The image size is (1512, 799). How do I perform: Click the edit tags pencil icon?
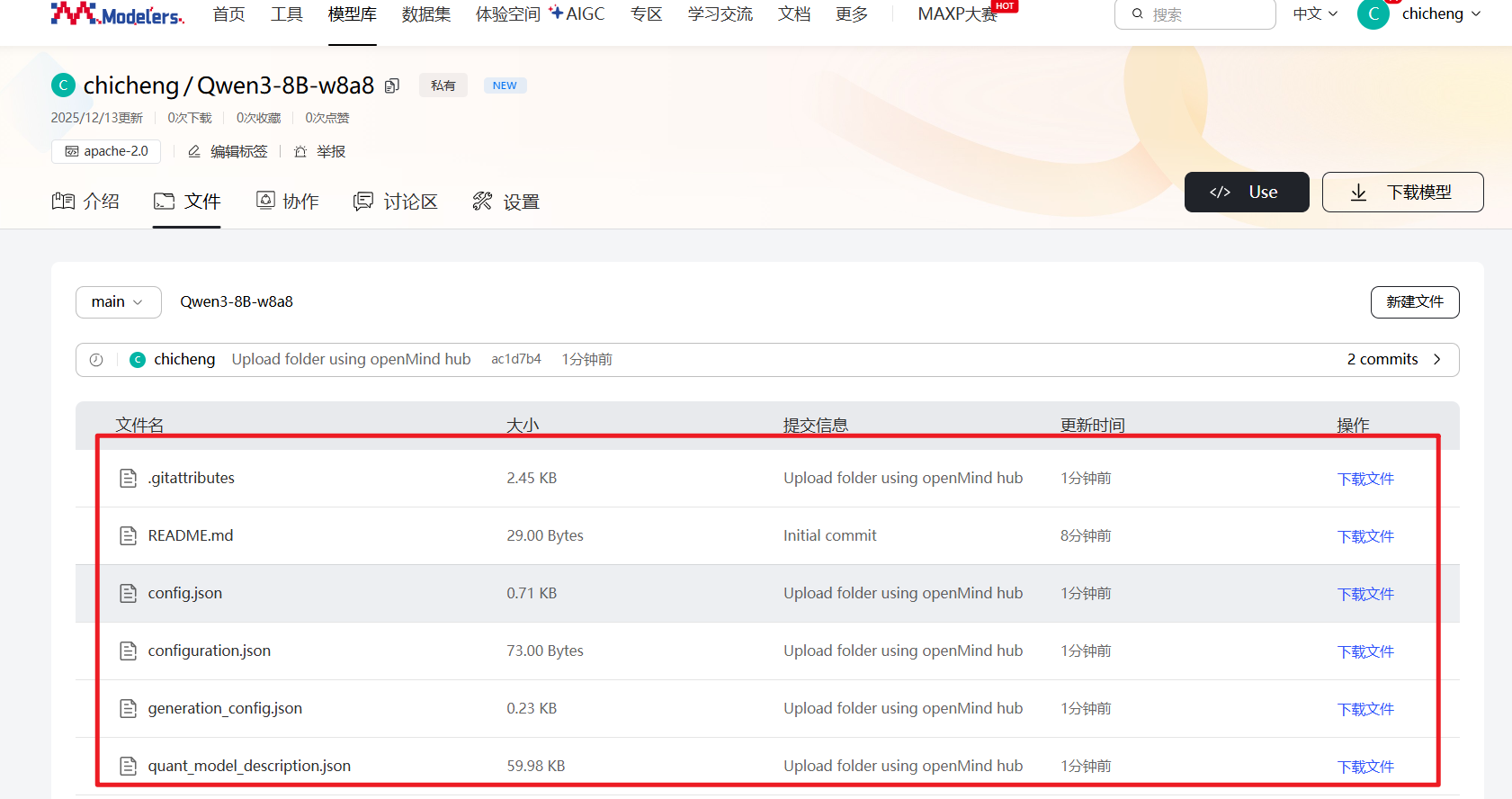(x=193, y=151)
